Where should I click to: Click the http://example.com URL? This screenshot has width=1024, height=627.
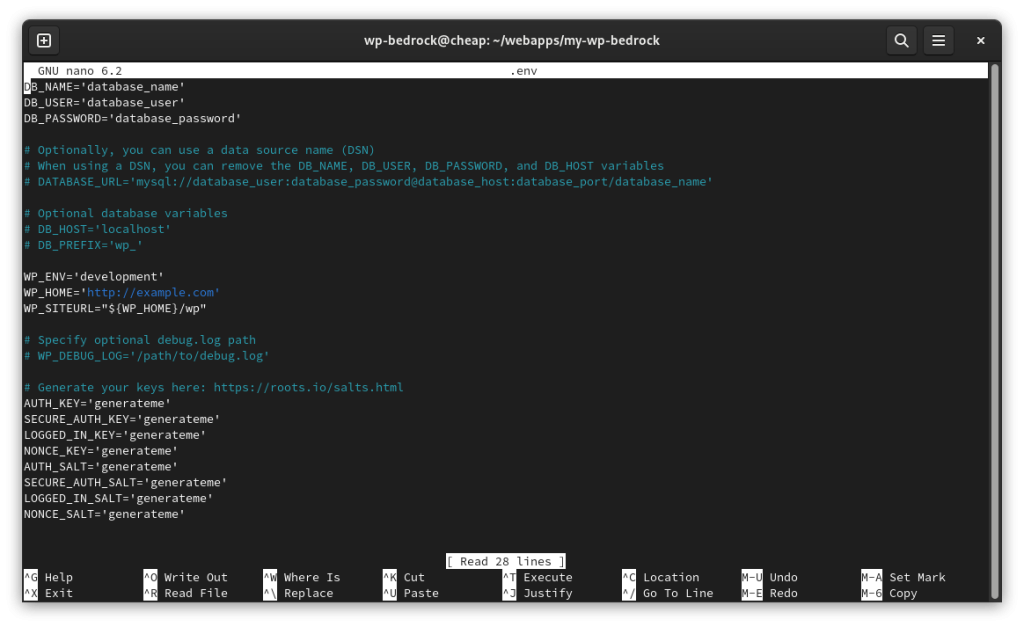pyautogui.click(x=150, y=293)
